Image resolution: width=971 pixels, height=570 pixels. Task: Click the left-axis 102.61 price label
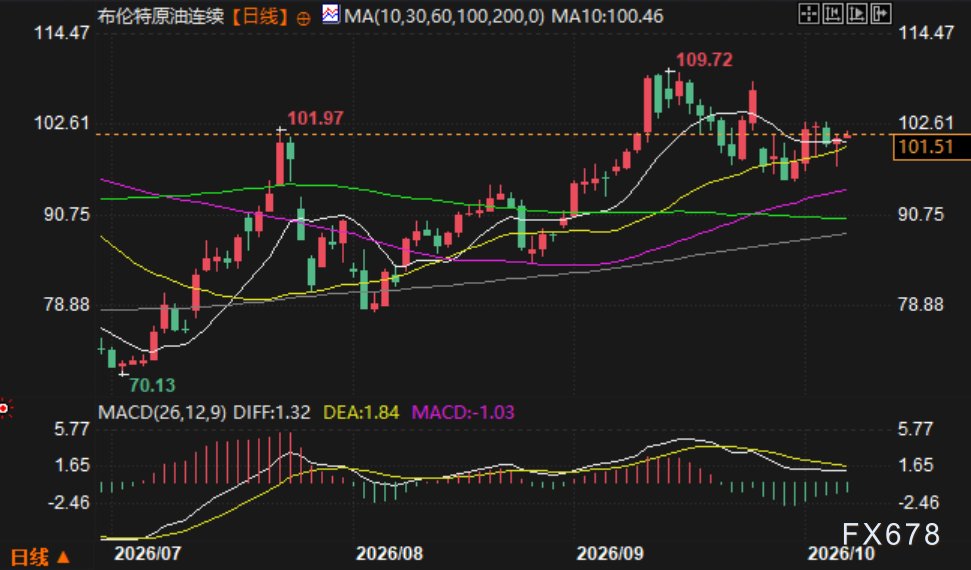[62, 123]
